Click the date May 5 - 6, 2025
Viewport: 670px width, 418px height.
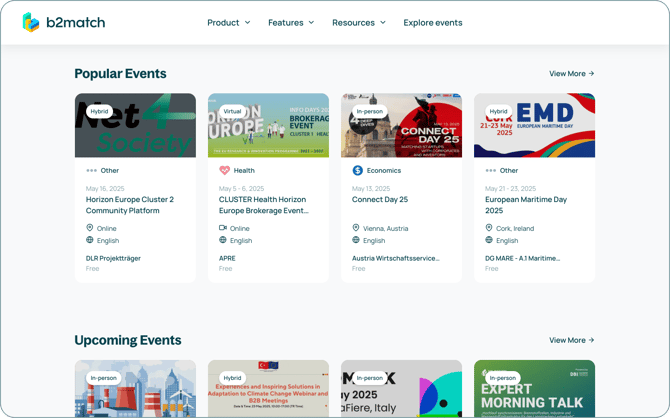click(x=241, y=188)
